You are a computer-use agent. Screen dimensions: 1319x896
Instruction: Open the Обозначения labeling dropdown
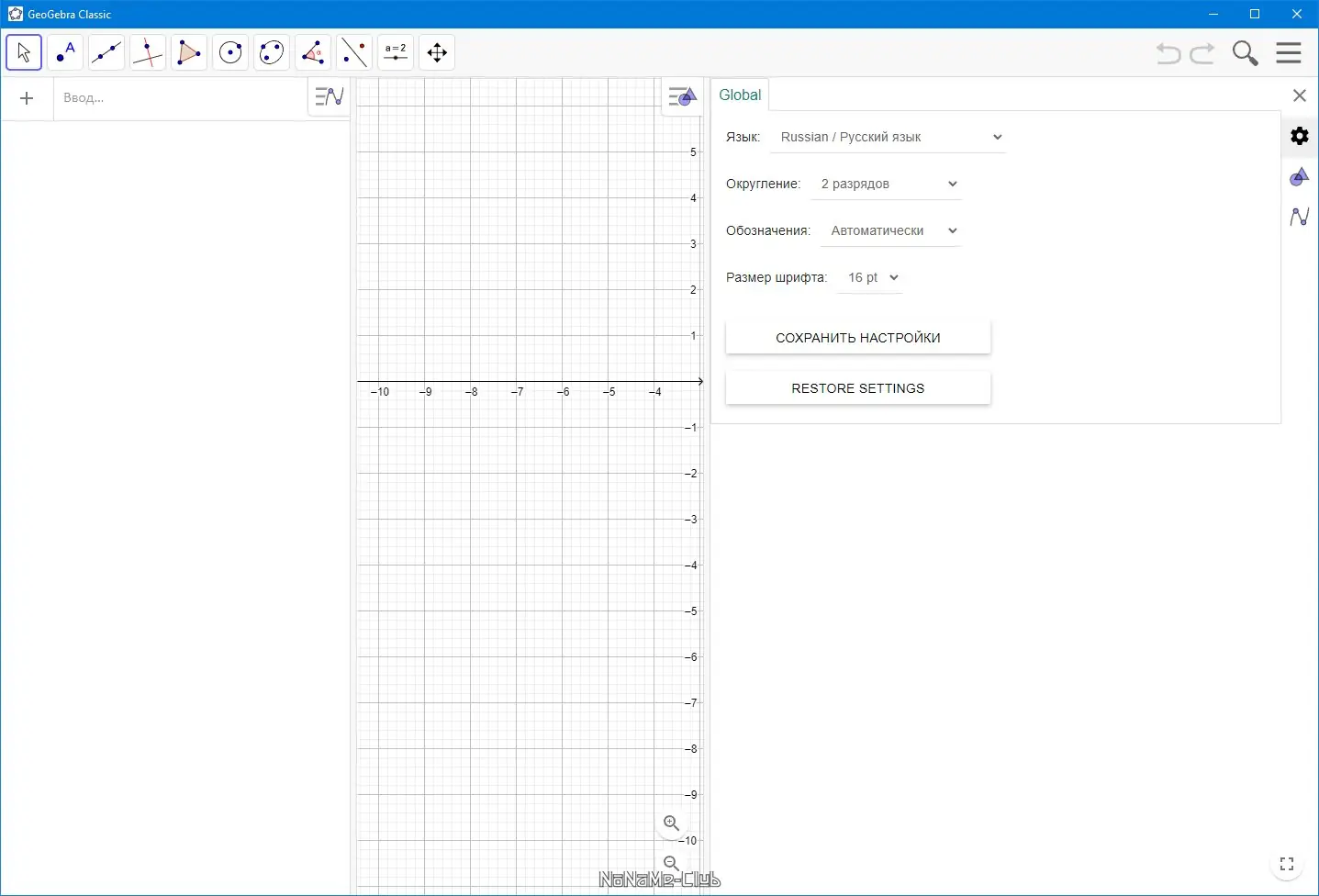tap(891, 231)
